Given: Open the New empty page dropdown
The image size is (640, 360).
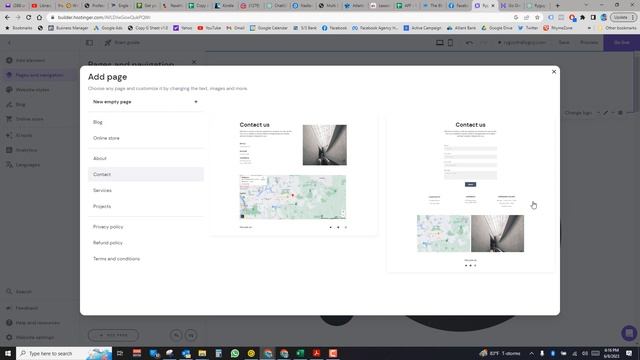Looking at the screenshot, I should [145, 102].
